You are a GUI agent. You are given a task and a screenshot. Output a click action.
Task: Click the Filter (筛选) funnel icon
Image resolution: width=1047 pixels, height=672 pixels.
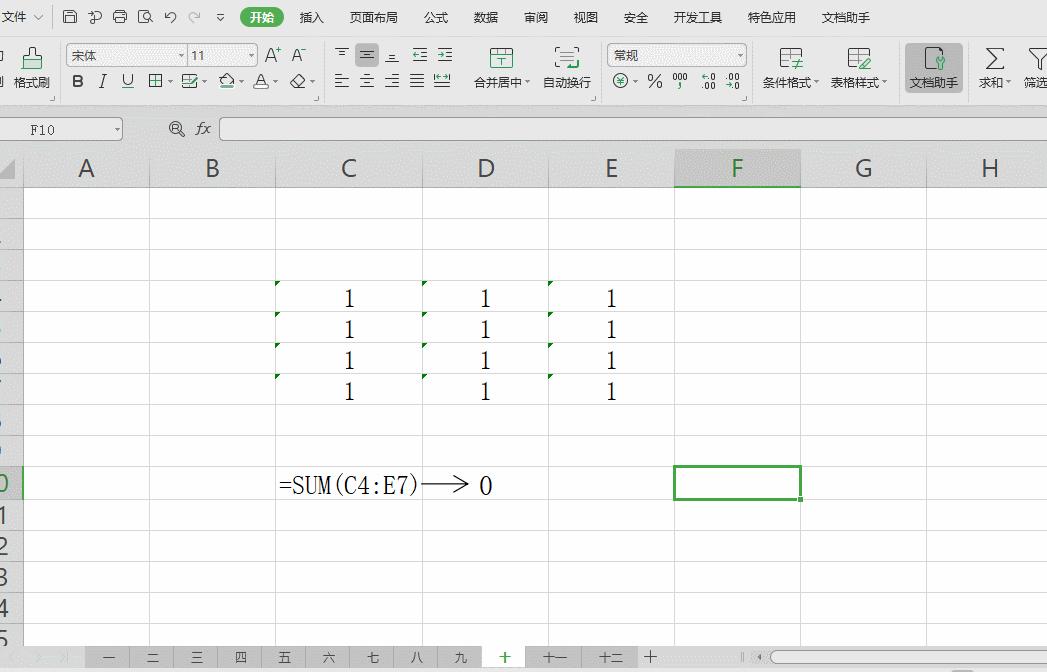tap(1036, 58)
